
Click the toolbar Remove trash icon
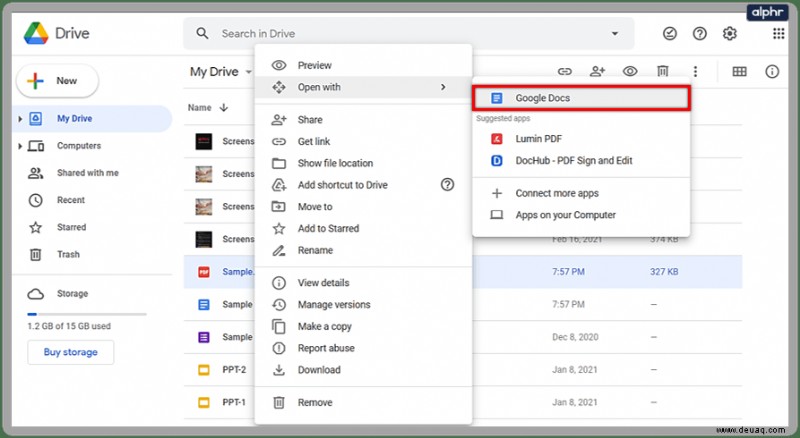662,71
